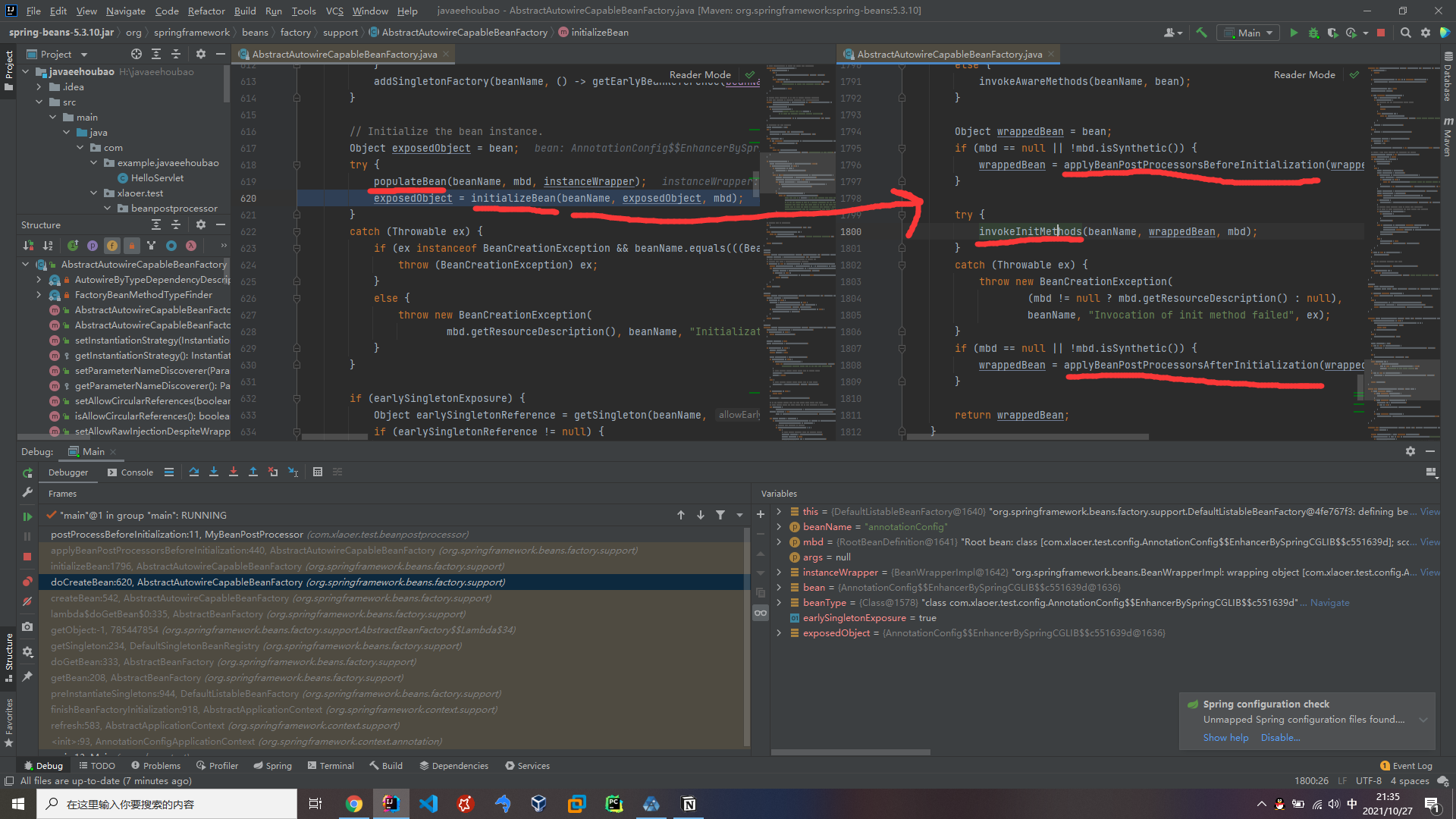Run Main with the green play icon
This screenshot has width=1456, height=819.
(x=1294, y=33)
